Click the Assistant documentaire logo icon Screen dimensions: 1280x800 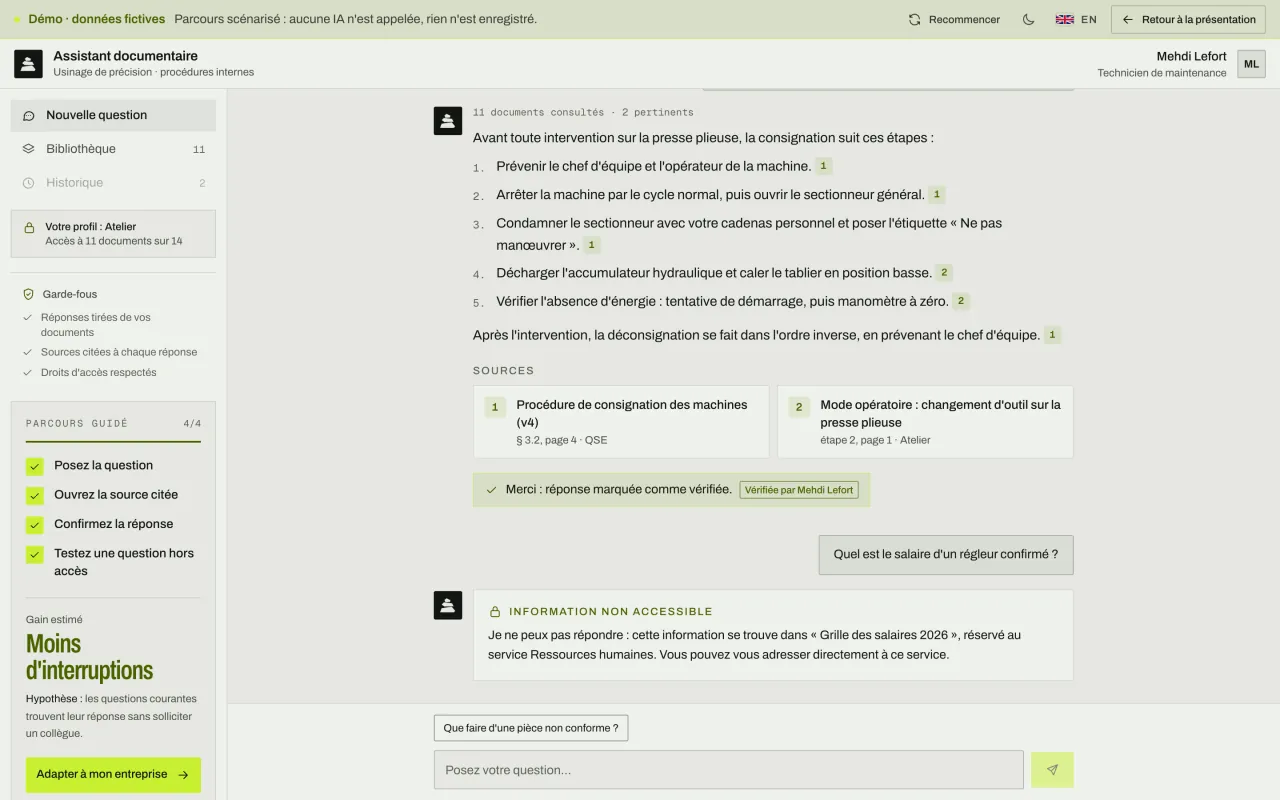coord(28,64)
